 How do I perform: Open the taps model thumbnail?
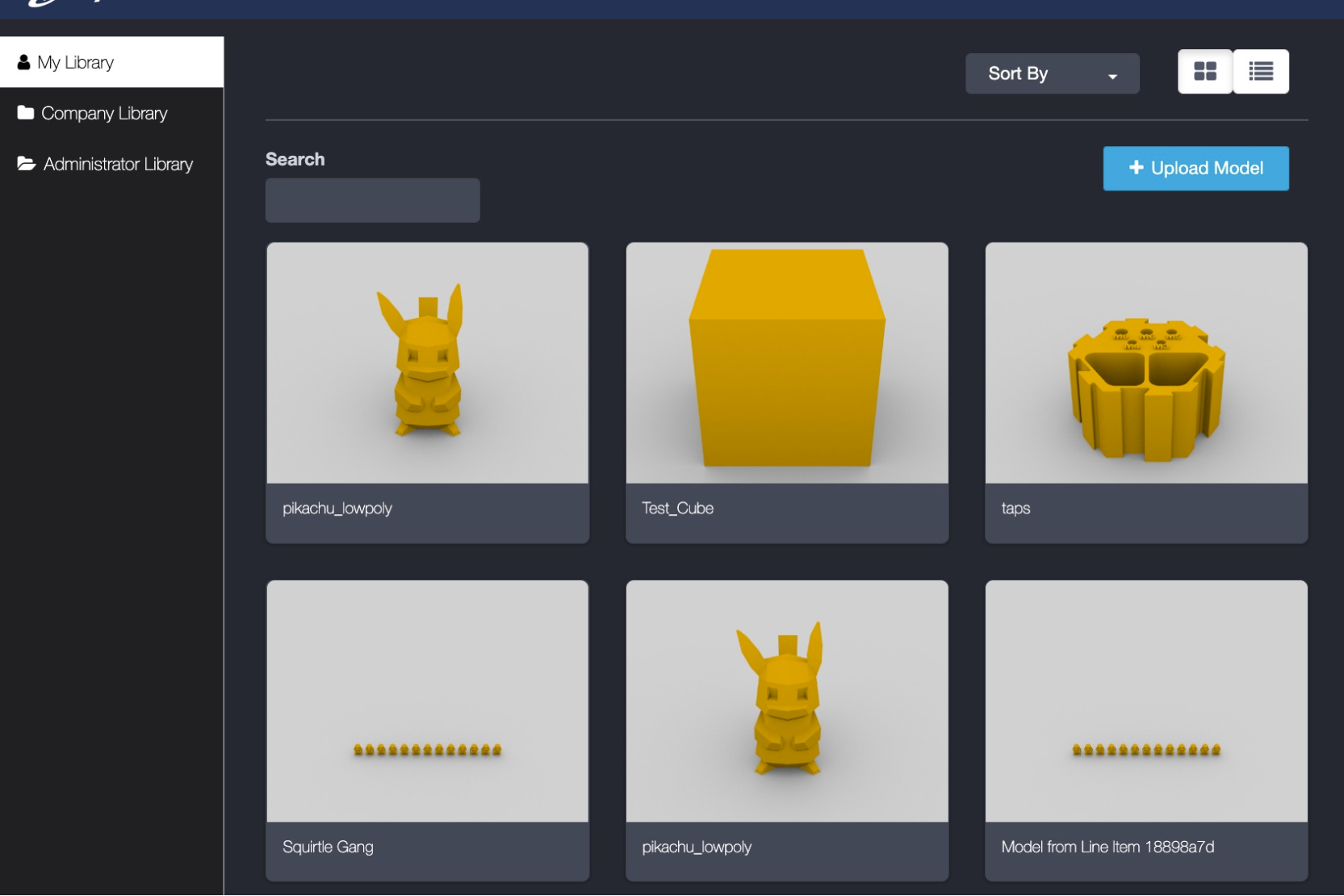click(x=1146, y=363)
